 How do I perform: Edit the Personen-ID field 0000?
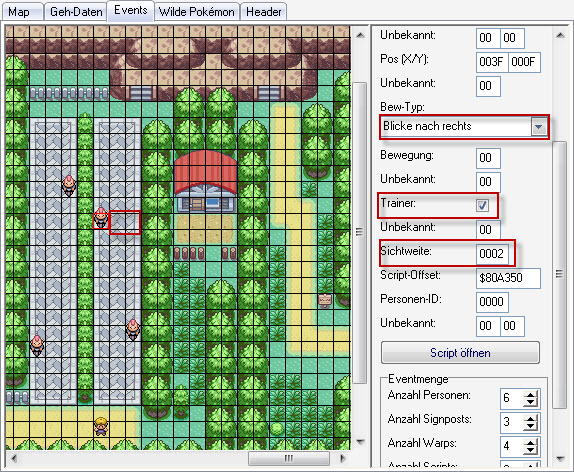pyautogui.click(x=492, y=302)
